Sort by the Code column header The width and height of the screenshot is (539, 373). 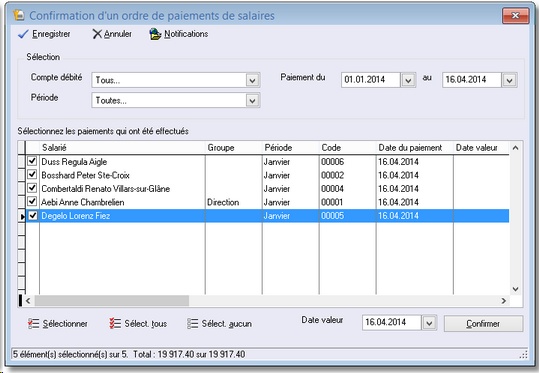[x=348, y=148]
